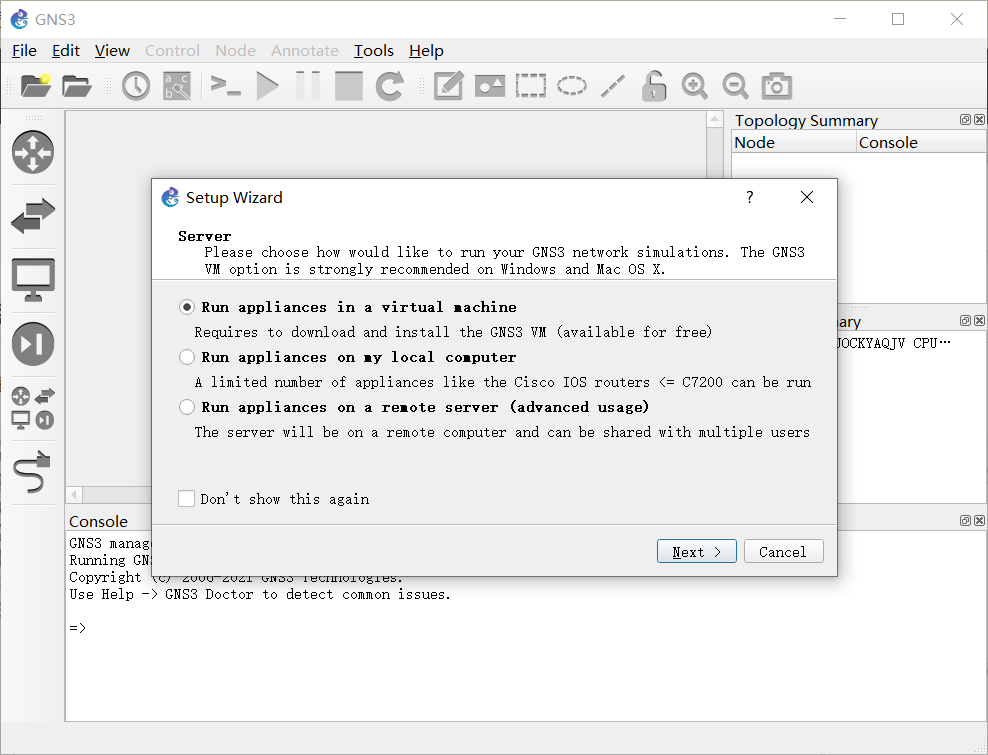Browse routers in the device sidebar
Image resolution: width=988 pixels, height=755 pixels.
click(x=33, y=152)
